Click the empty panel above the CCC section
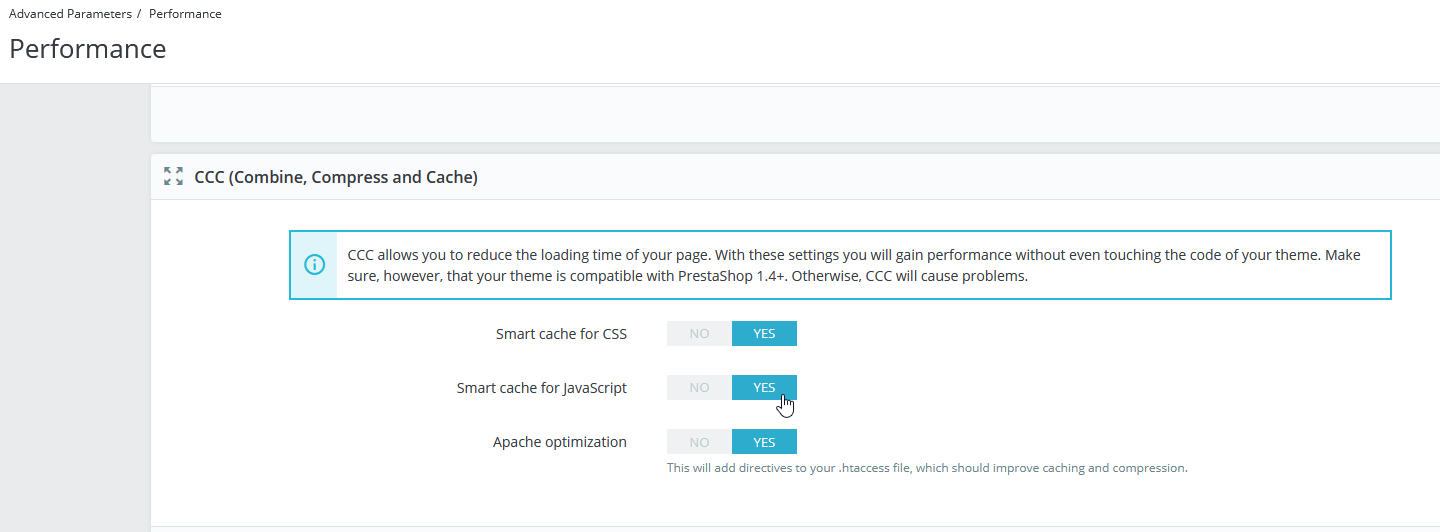The width and height of the screenshot is (1440, 532). pyautogui.click(x=790, y=113)
